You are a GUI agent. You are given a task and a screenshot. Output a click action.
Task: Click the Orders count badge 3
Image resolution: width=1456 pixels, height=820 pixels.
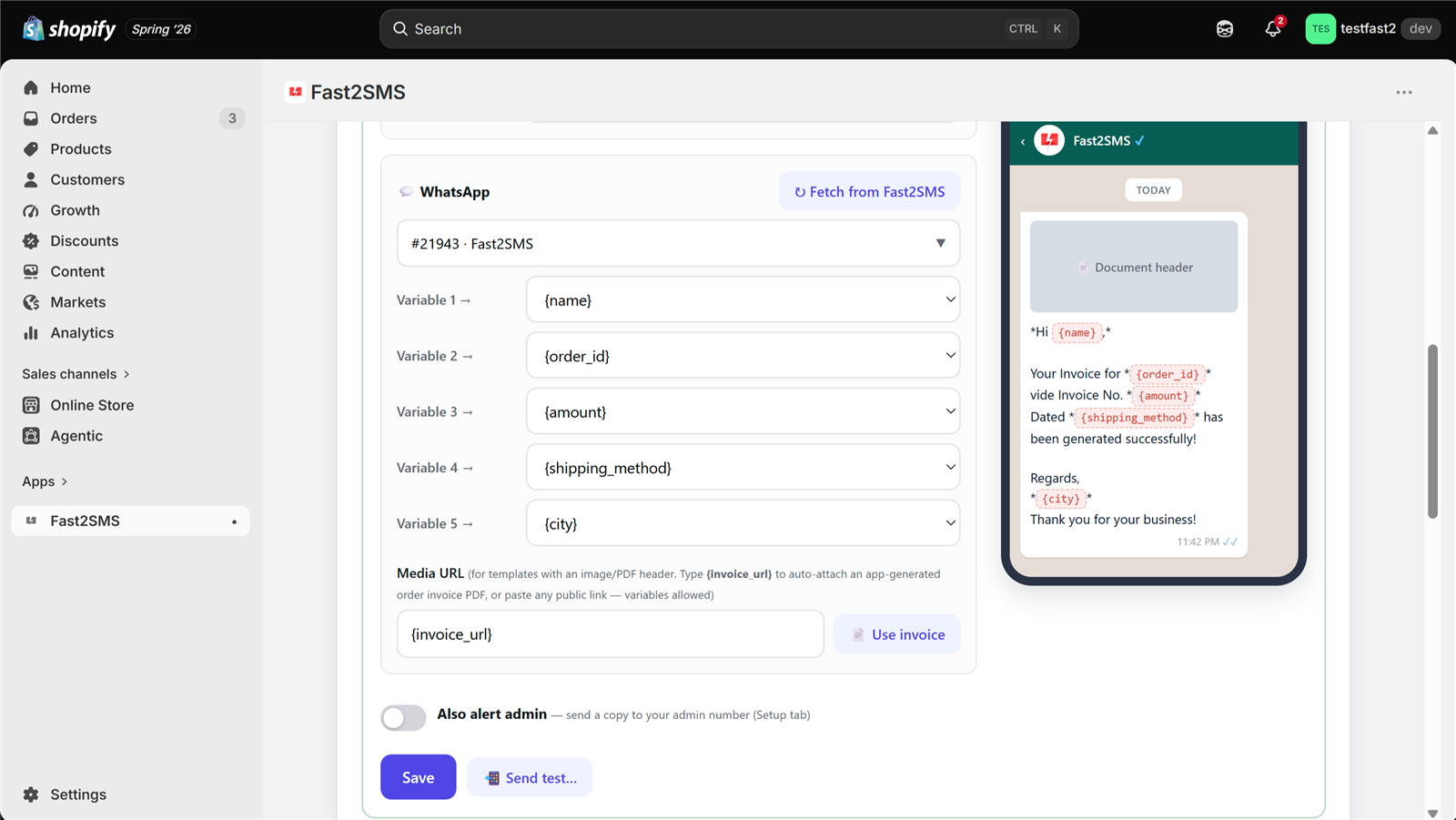click(x=232, y=118)
